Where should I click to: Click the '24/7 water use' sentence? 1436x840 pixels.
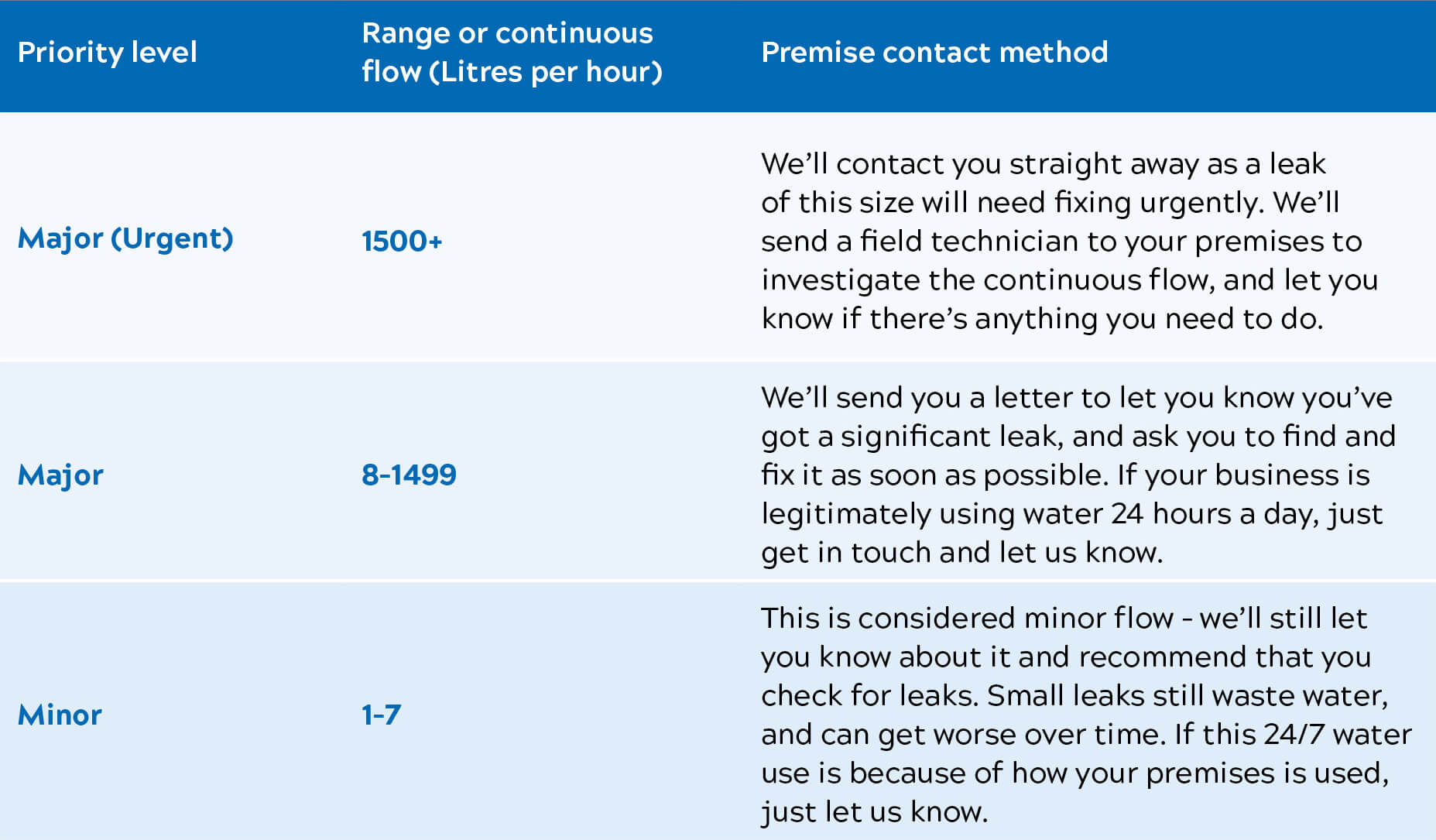pos(1293,735)
